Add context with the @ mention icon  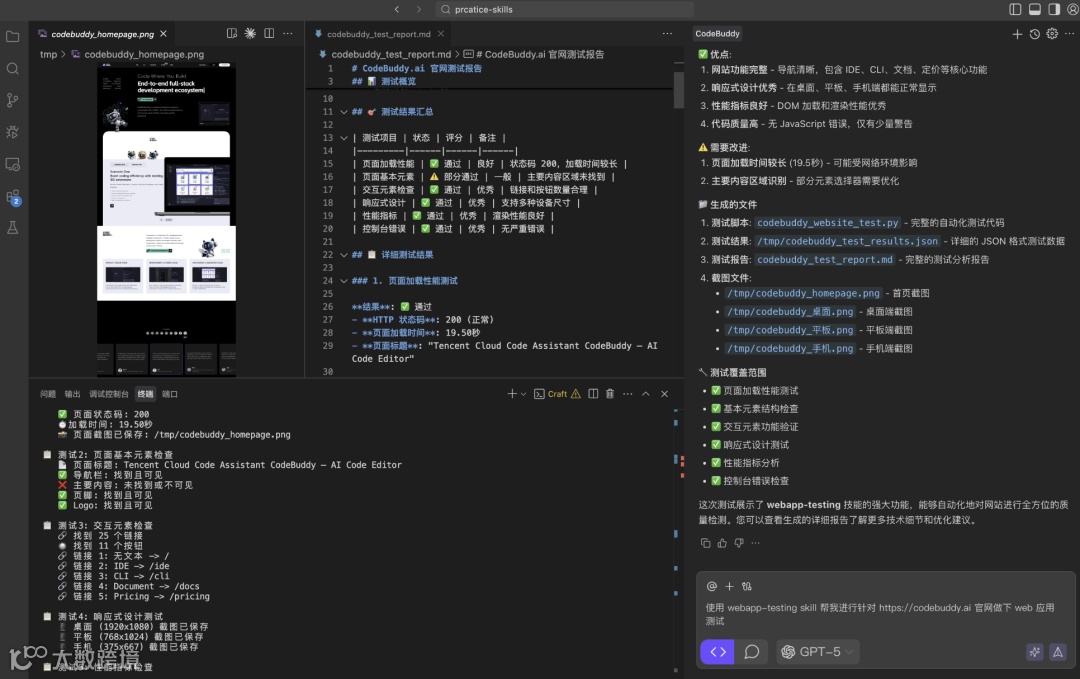pyautogui.click(x=712, y=586)
